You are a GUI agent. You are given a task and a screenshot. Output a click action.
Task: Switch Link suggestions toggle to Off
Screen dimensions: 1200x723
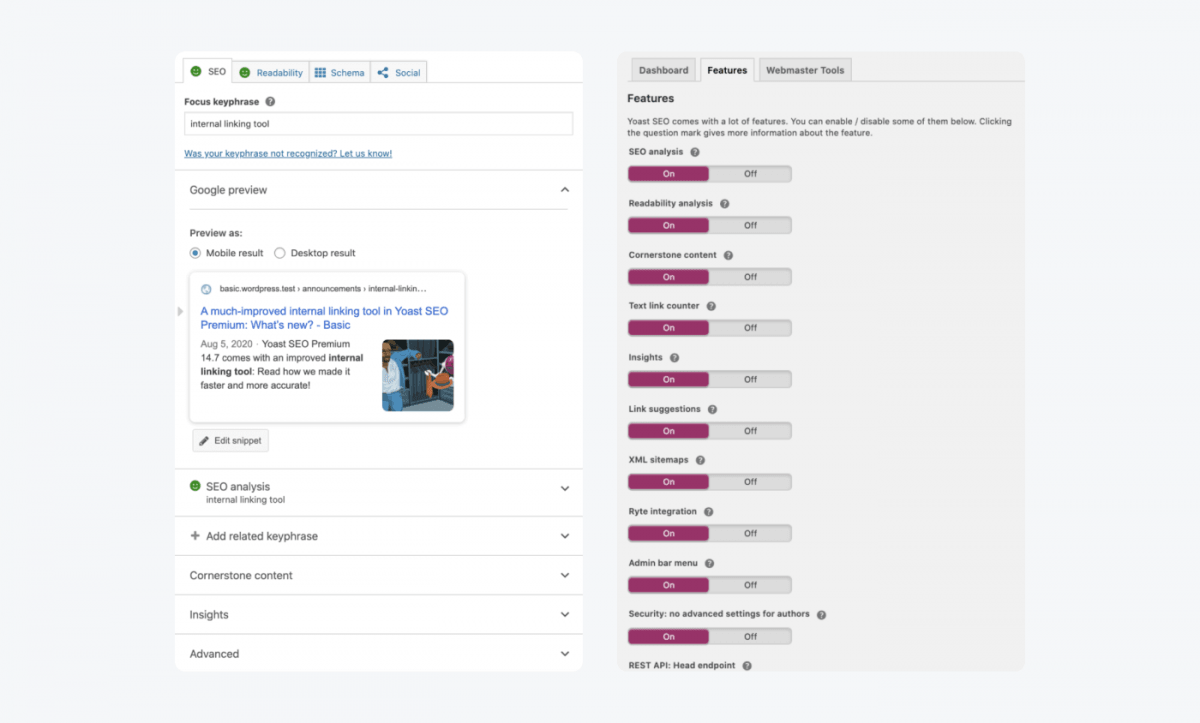750,431
